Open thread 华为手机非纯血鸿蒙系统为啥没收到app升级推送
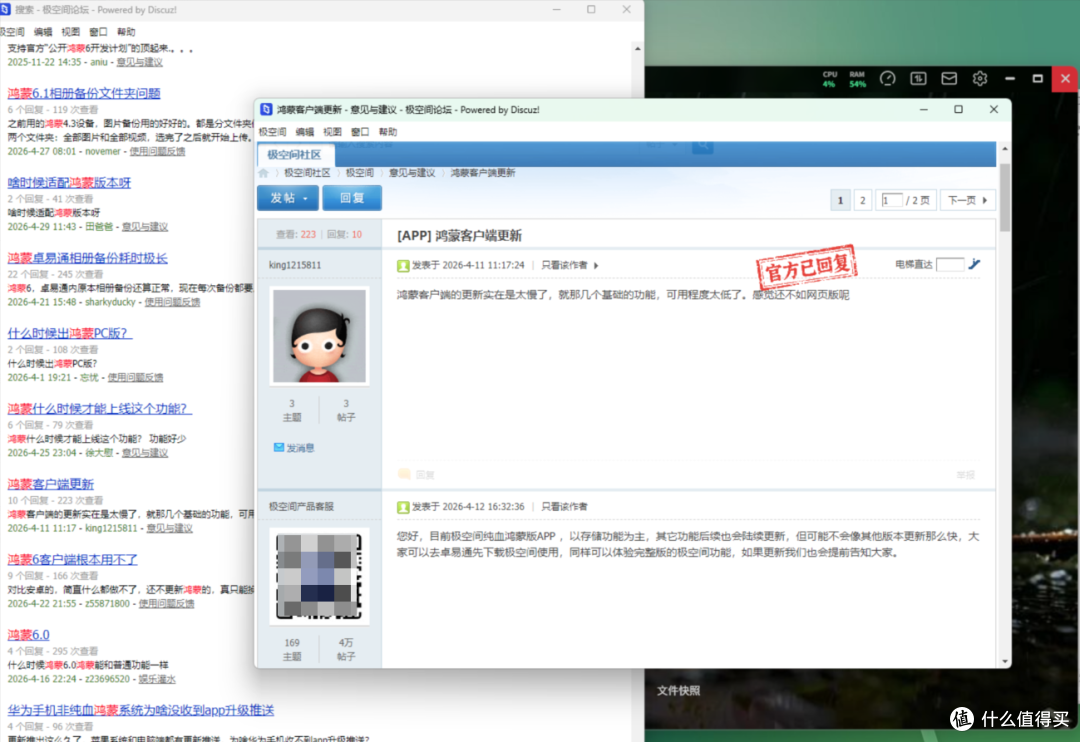The width and height of the screenshot is (1080, 742). 141,710
